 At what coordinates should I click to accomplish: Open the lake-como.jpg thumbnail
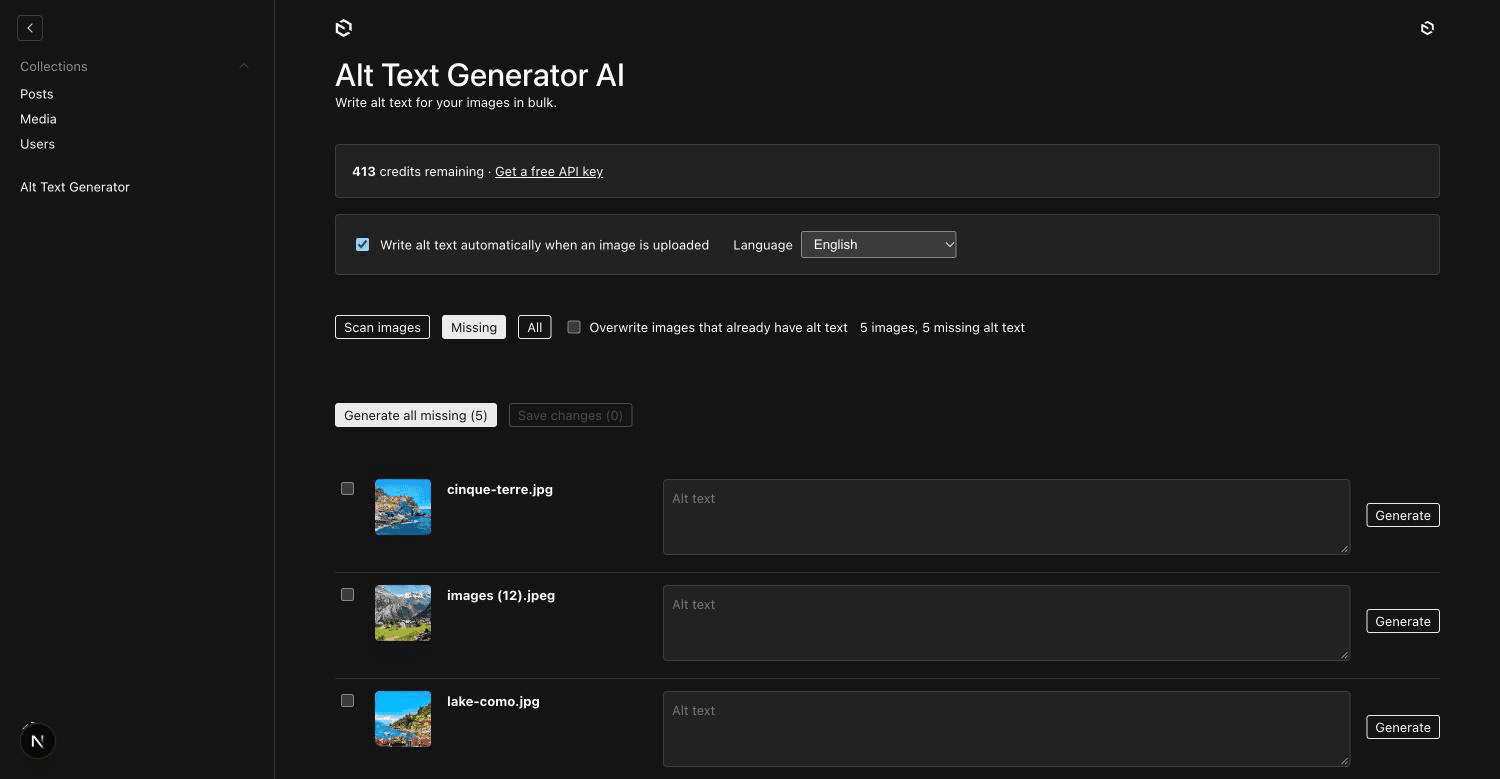click(x=403, y=719)
